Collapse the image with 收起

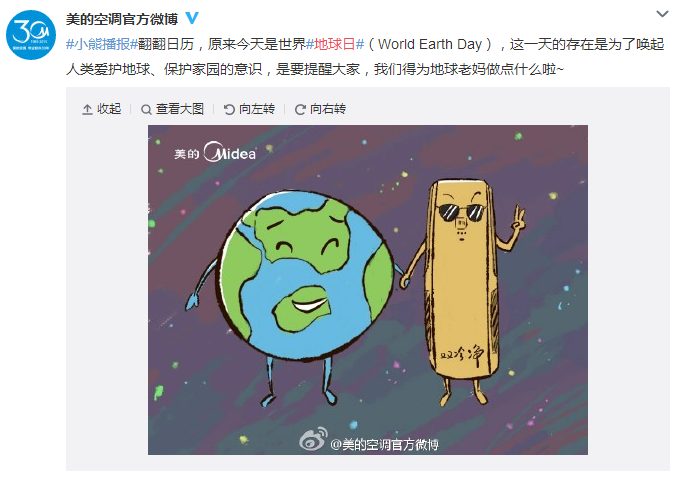(102, 109)
